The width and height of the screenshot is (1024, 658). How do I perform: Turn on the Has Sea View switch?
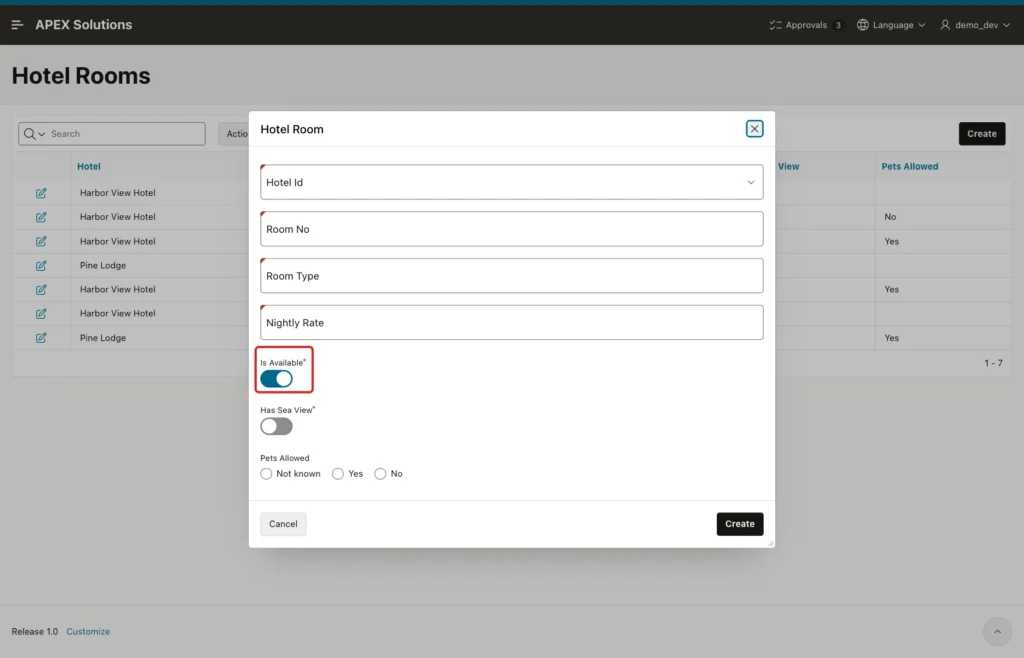[x=276, y=426]
